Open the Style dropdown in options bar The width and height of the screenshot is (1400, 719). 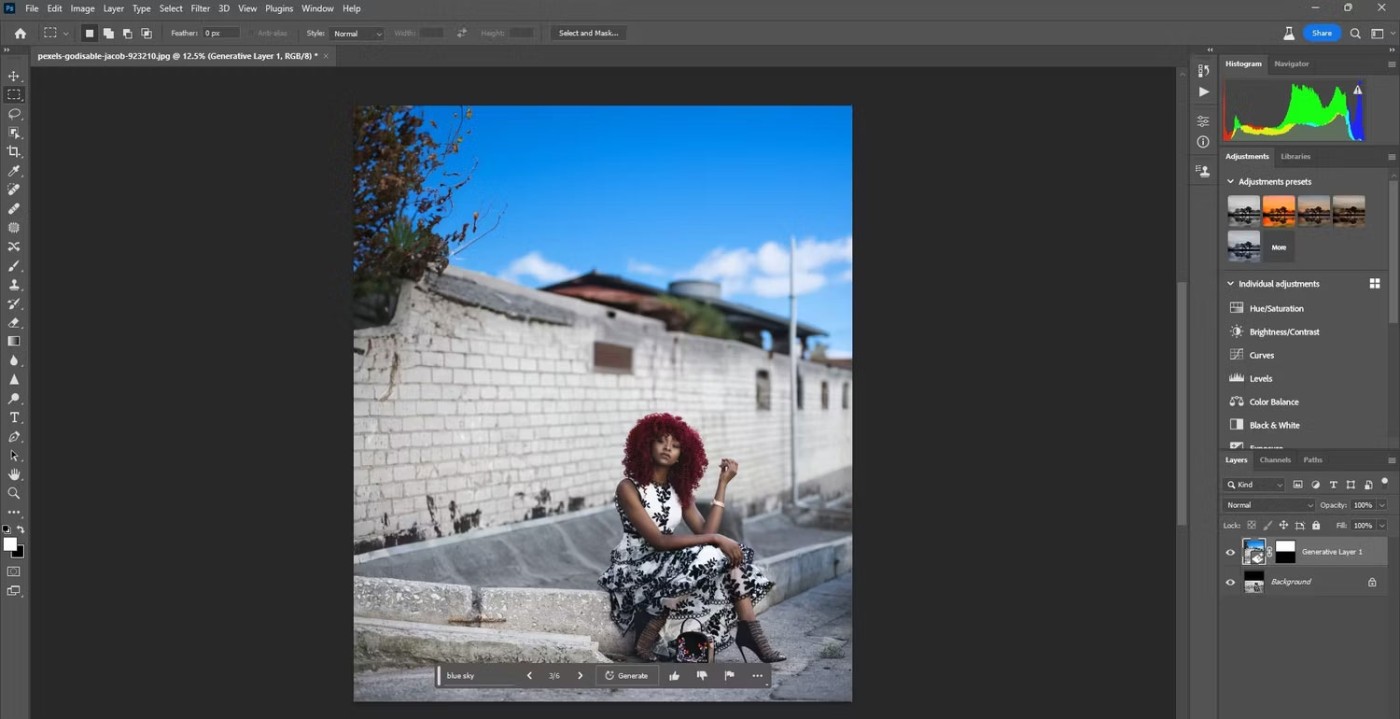[x=357, y=33]
